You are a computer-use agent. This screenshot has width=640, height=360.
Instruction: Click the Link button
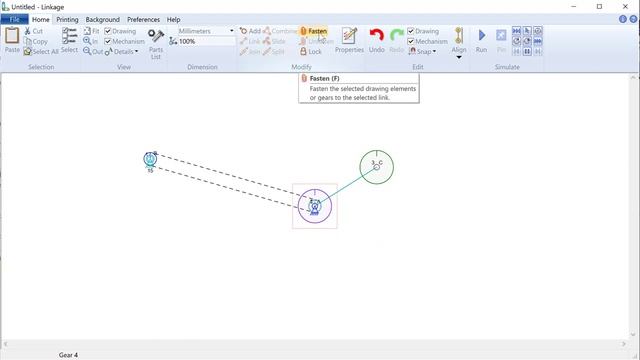tap(250, 41)
